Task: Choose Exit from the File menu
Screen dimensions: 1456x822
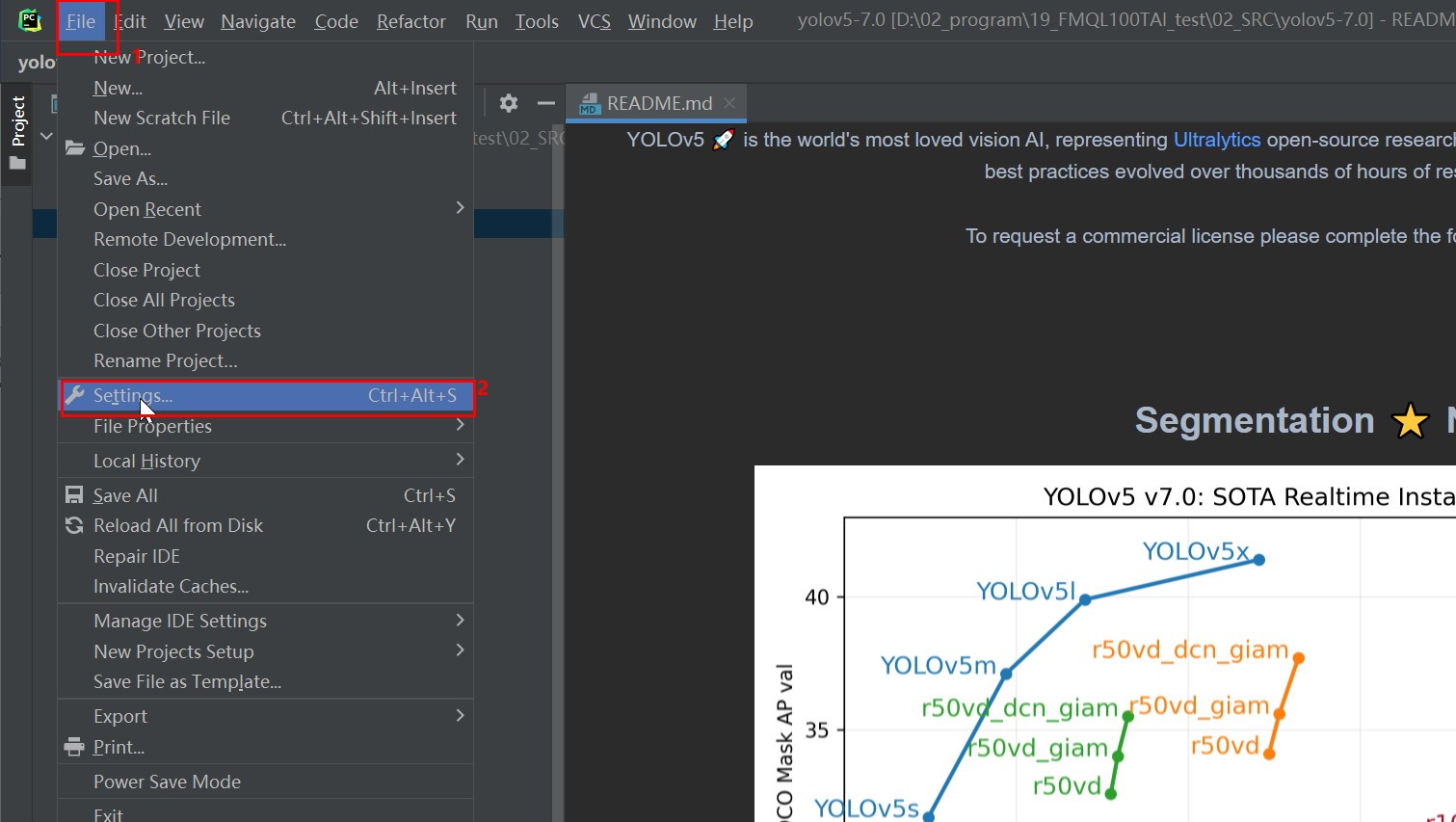Action: tap(265, 812)
